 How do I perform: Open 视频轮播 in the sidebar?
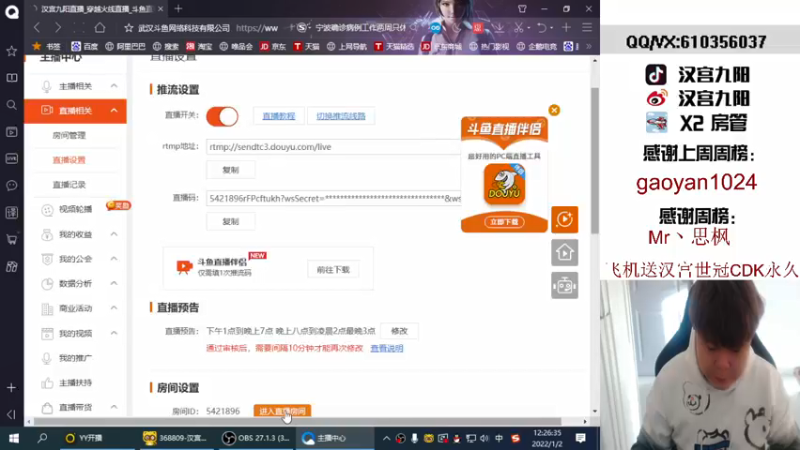pyautogui.click(x=76, y=209)
